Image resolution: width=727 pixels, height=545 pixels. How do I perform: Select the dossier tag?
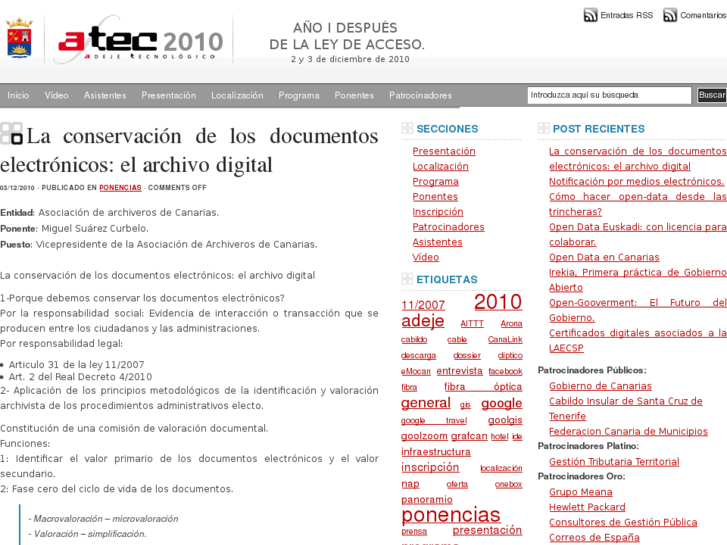tap(467, 356)
